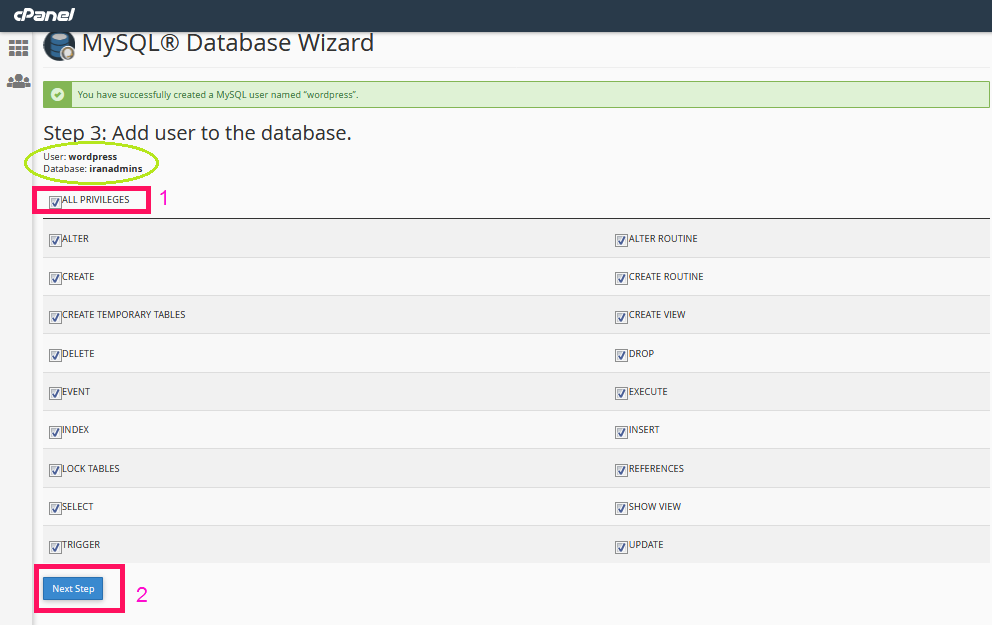
Task: Uncheck the ALTER privilege
Action: coord(55,240)
